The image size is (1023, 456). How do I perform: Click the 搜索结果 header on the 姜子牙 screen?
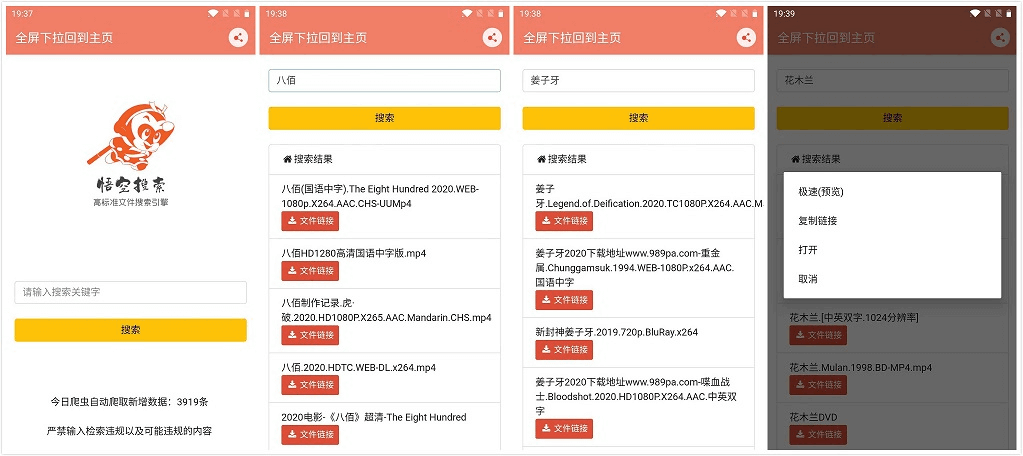567,159
